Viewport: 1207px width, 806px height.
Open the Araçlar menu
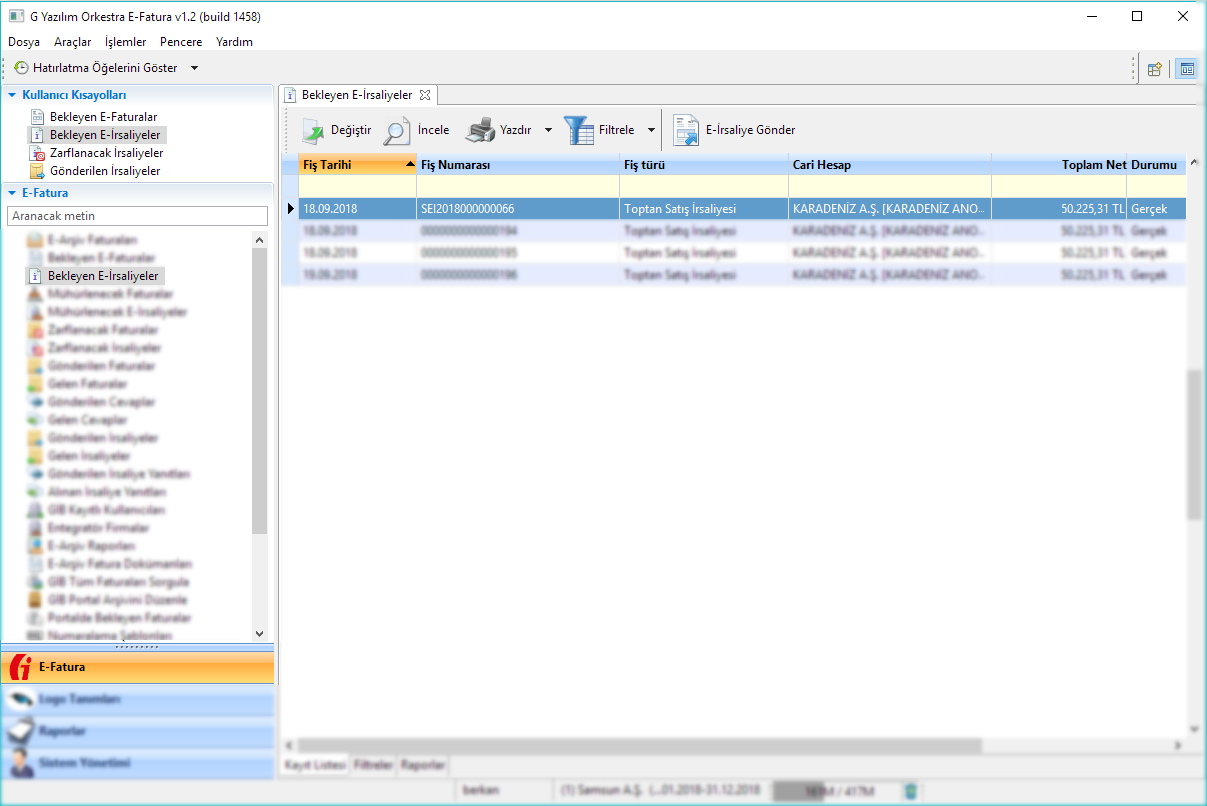click(x=72, y=42)
